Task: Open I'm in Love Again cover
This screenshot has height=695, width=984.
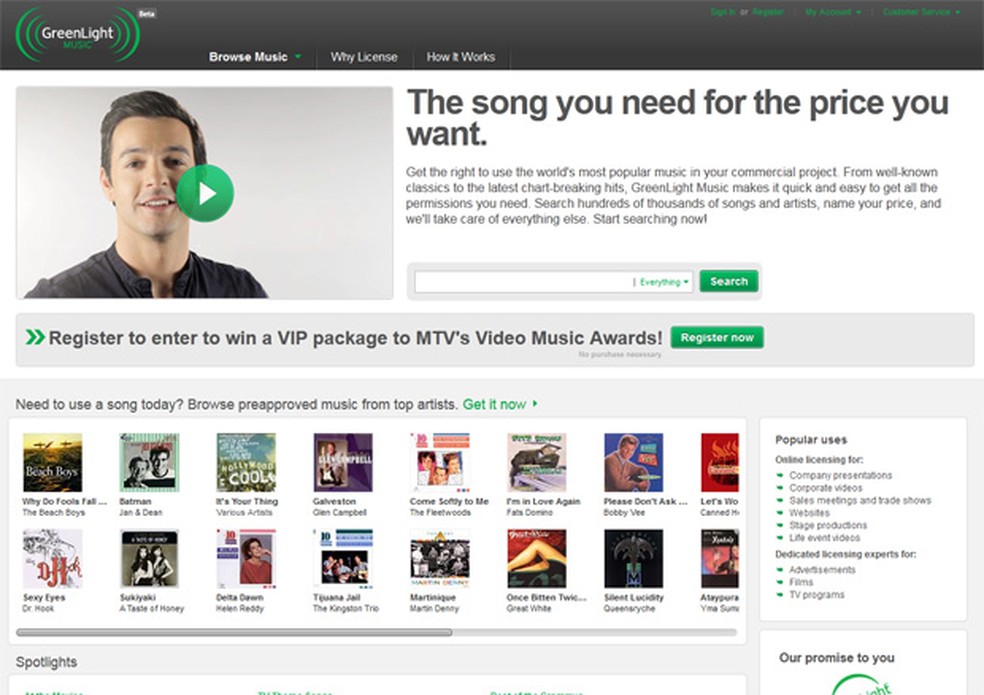Action: [537, 462]
